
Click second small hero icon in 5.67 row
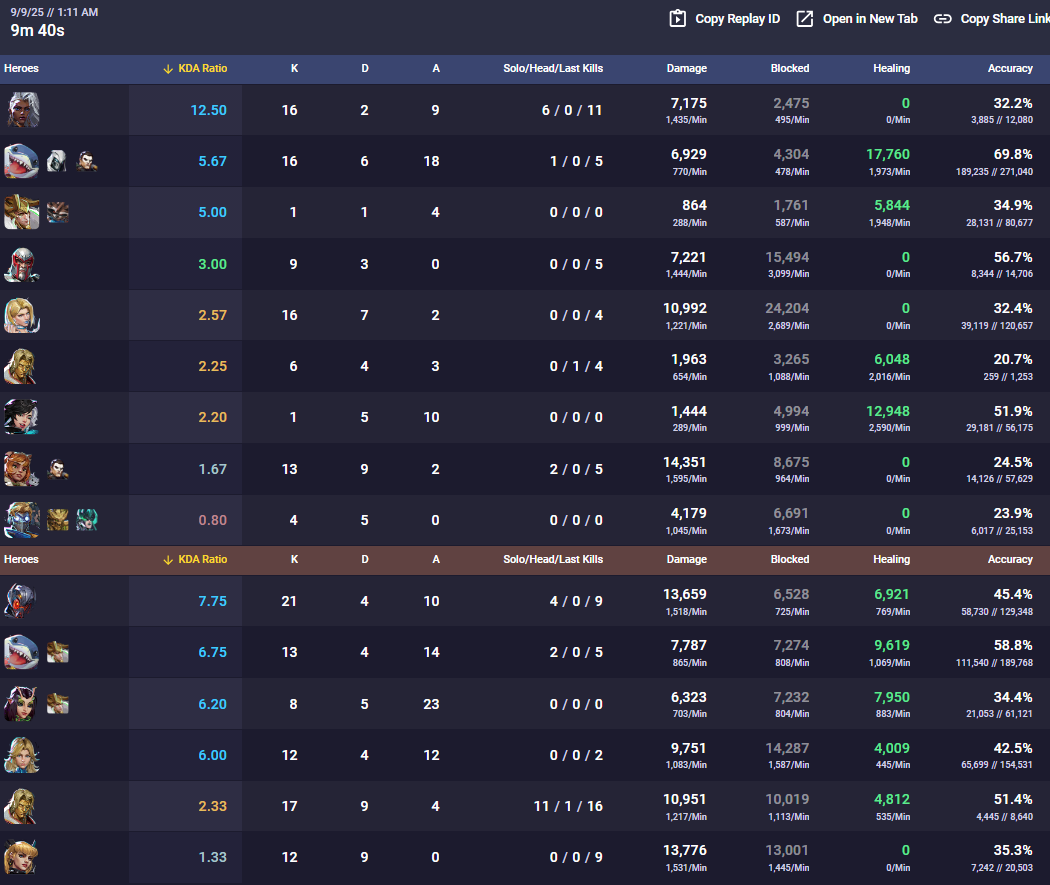(57, 161)
